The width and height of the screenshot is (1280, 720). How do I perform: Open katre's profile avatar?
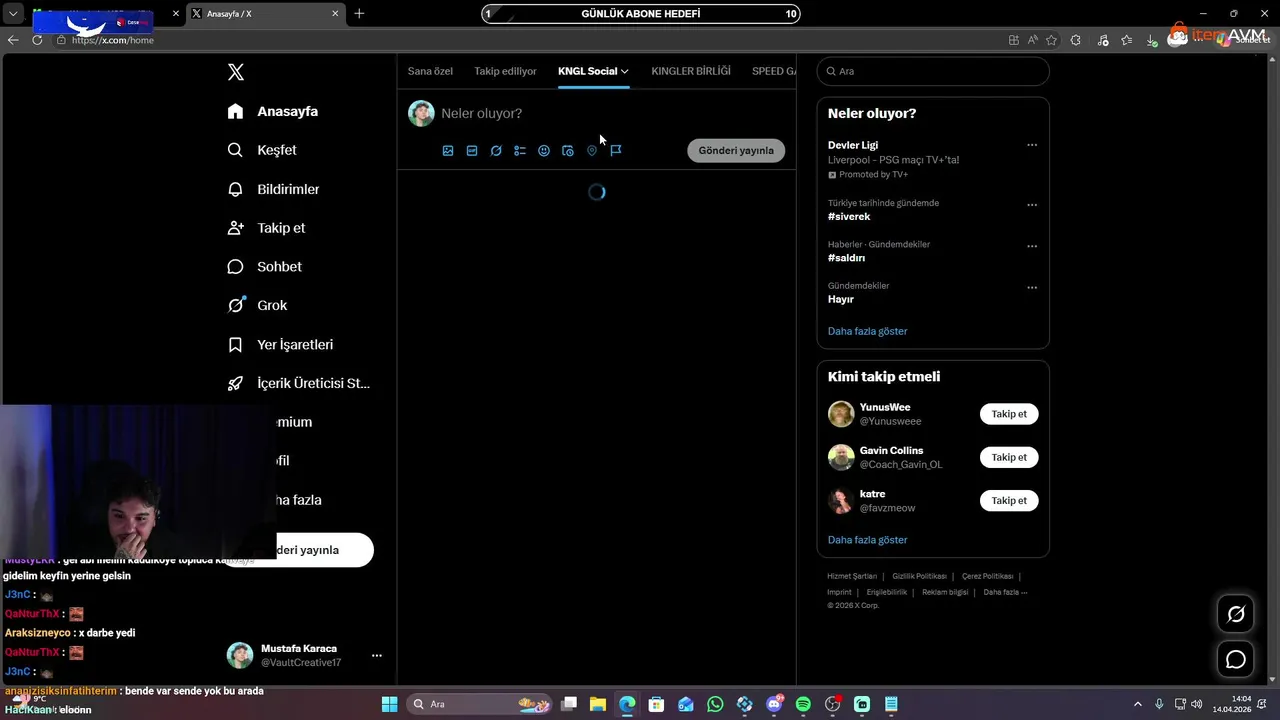841,500
